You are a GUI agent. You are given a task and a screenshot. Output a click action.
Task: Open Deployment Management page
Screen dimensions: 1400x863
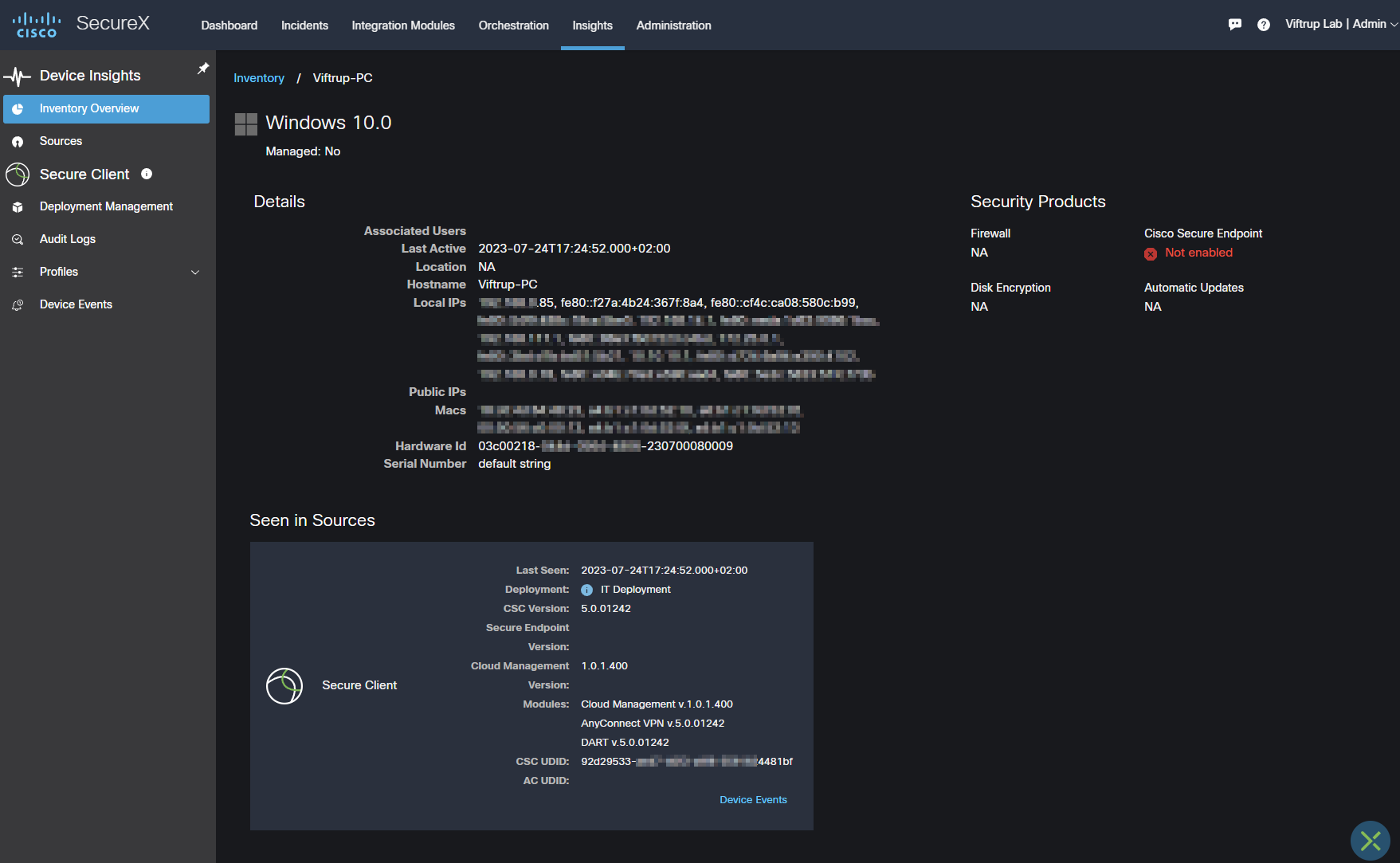[106, 206]
